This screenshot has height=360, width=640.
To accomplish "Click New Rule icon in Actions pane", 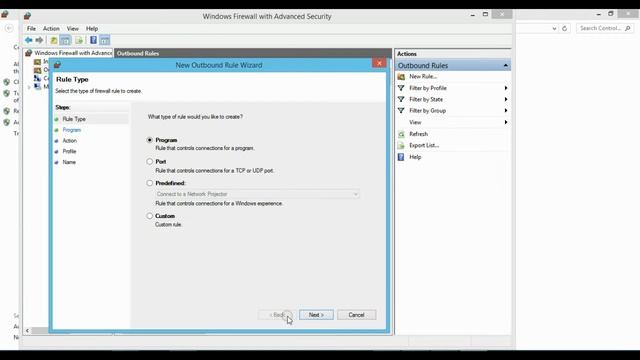I will [x=401, y=77].
